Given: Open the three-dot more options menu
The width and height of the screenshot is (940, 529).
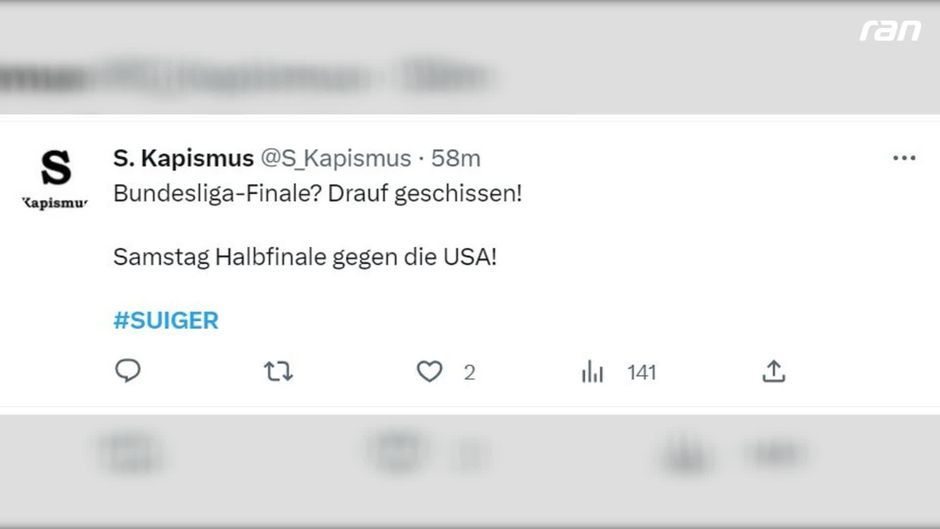Looking at the screenshot, I should tap(904, 158).
